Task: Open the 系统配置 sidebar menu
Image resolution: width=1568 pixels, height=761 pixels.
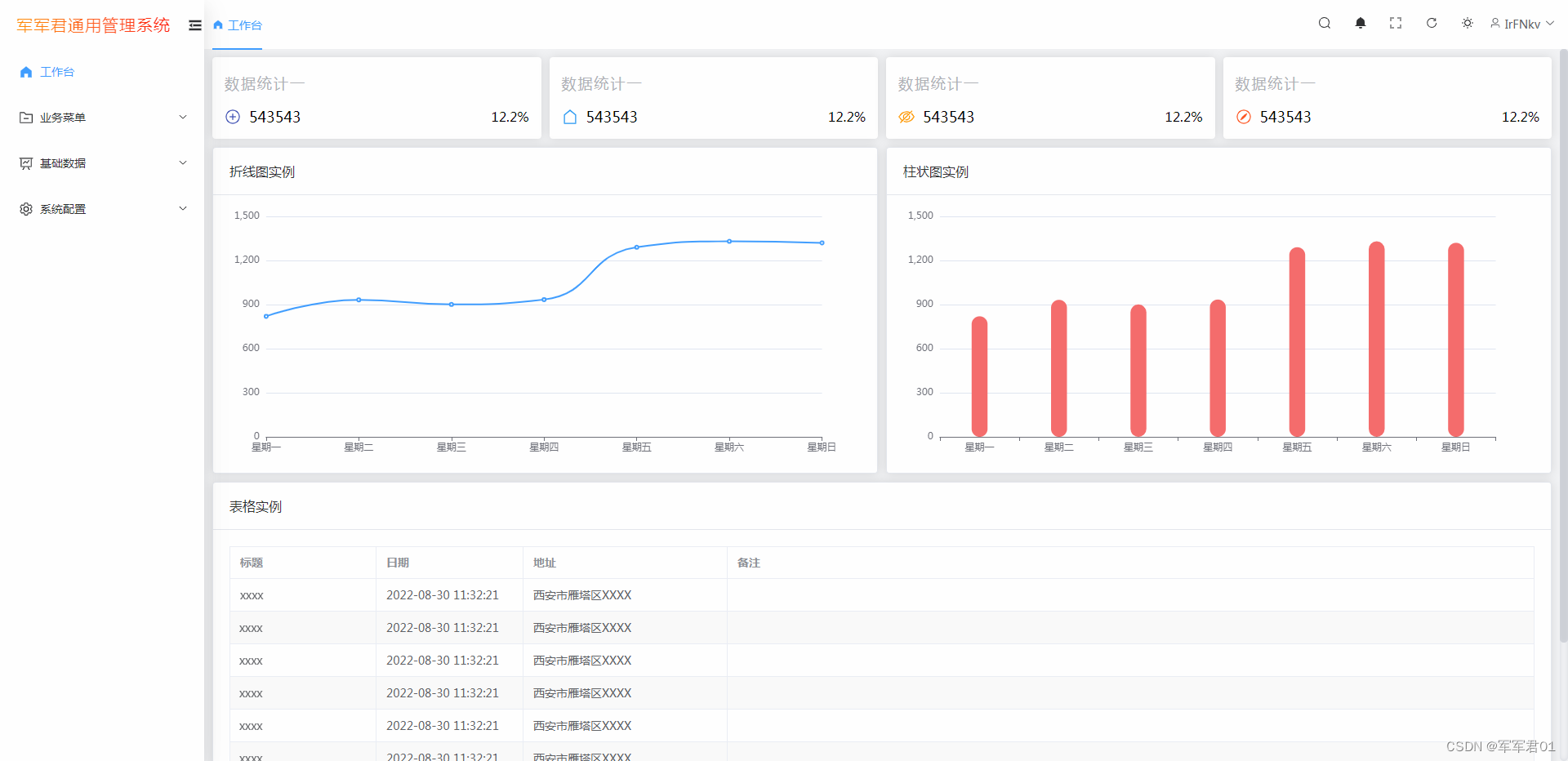Action: 102,209
